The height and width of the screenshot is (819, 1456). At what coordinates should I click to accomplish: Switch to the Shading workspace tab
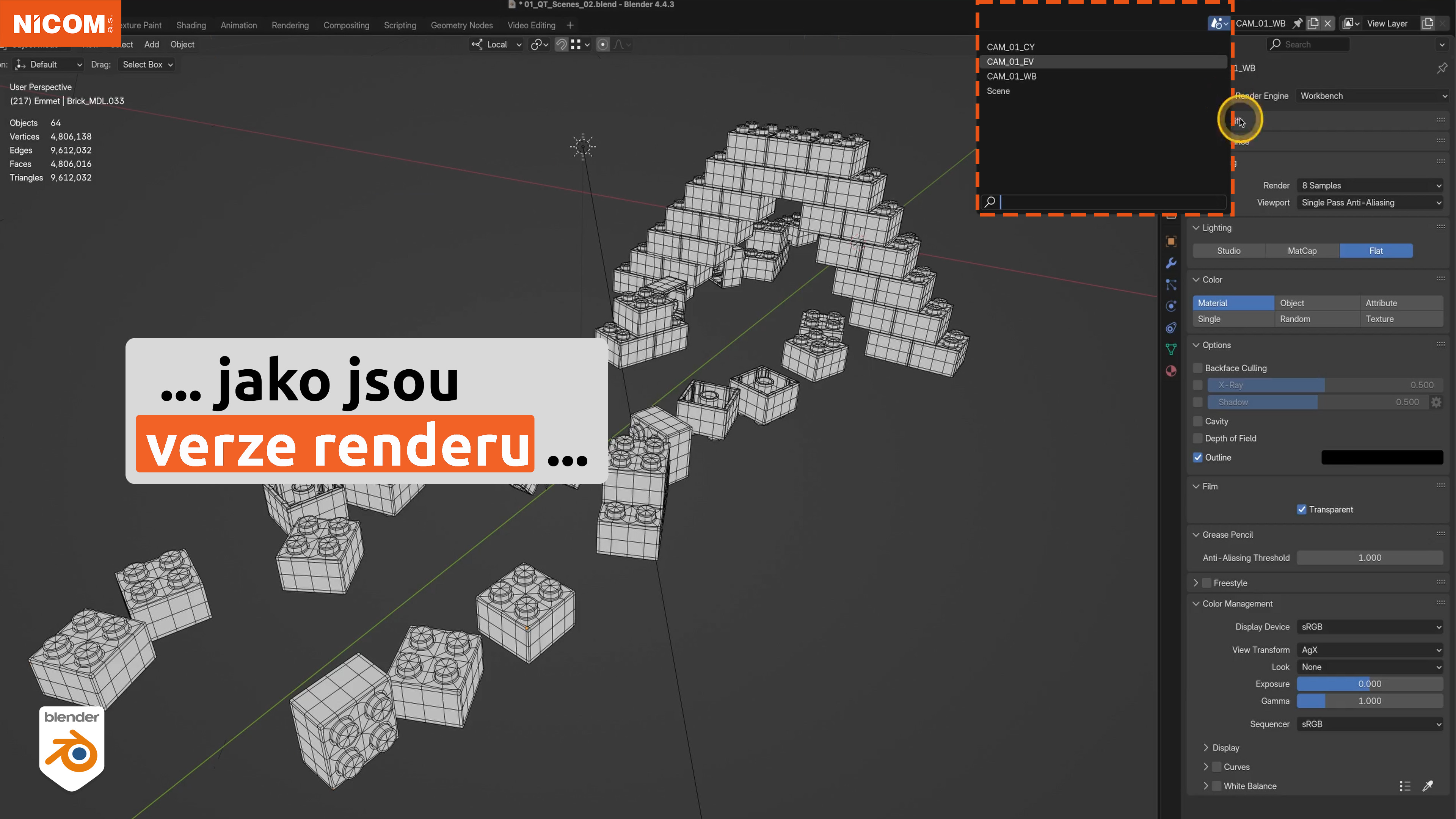(191, 25)
